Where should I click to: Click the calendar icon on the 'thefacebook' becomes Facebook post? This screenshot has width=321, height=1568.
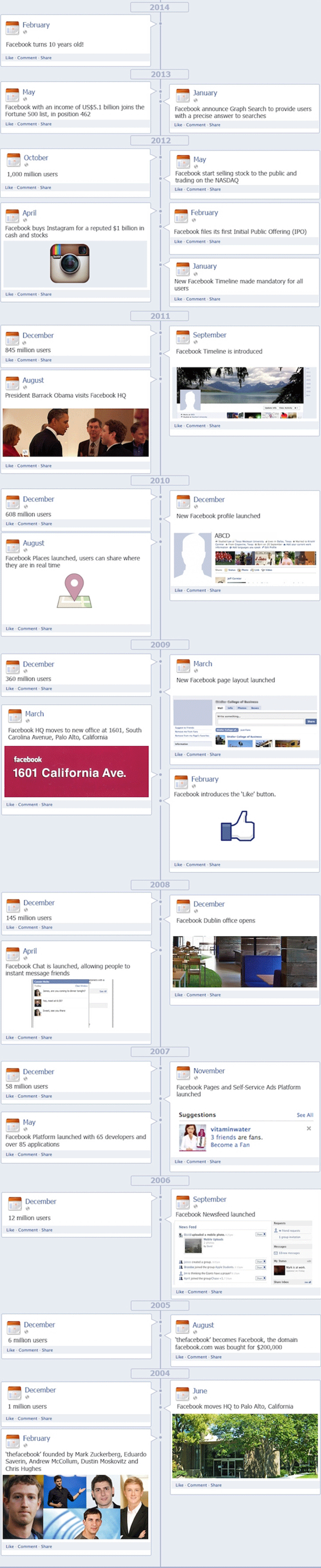click(x=182, y=1328)
